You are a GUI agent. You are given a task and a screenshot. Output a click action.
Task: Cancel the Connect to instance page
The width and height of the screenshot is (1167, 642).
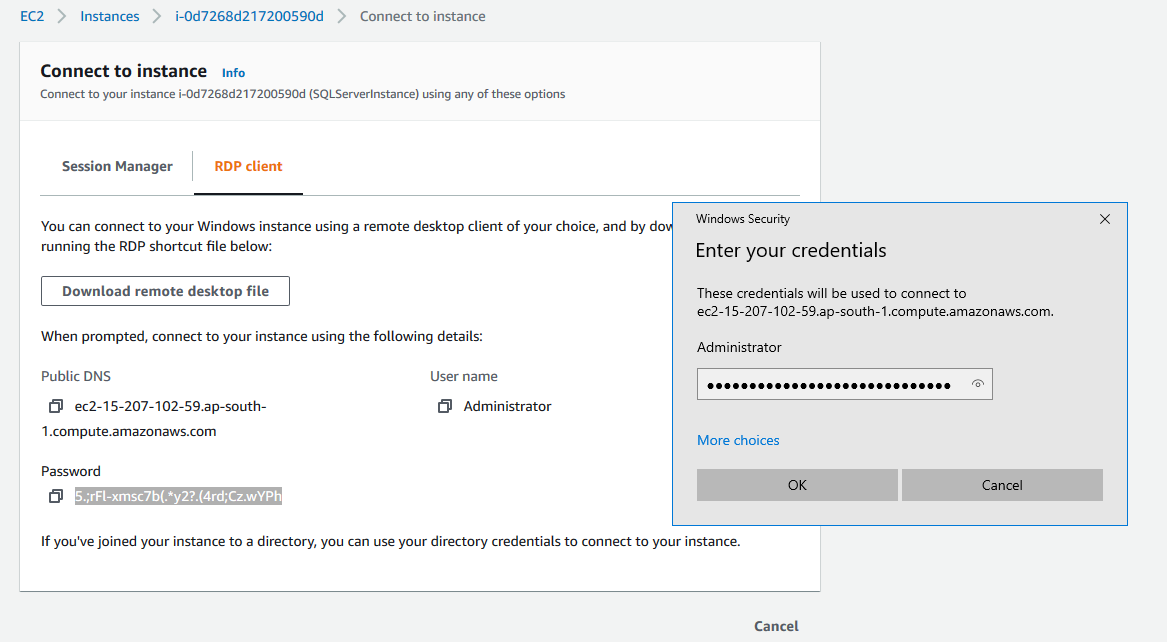(776, 626)
